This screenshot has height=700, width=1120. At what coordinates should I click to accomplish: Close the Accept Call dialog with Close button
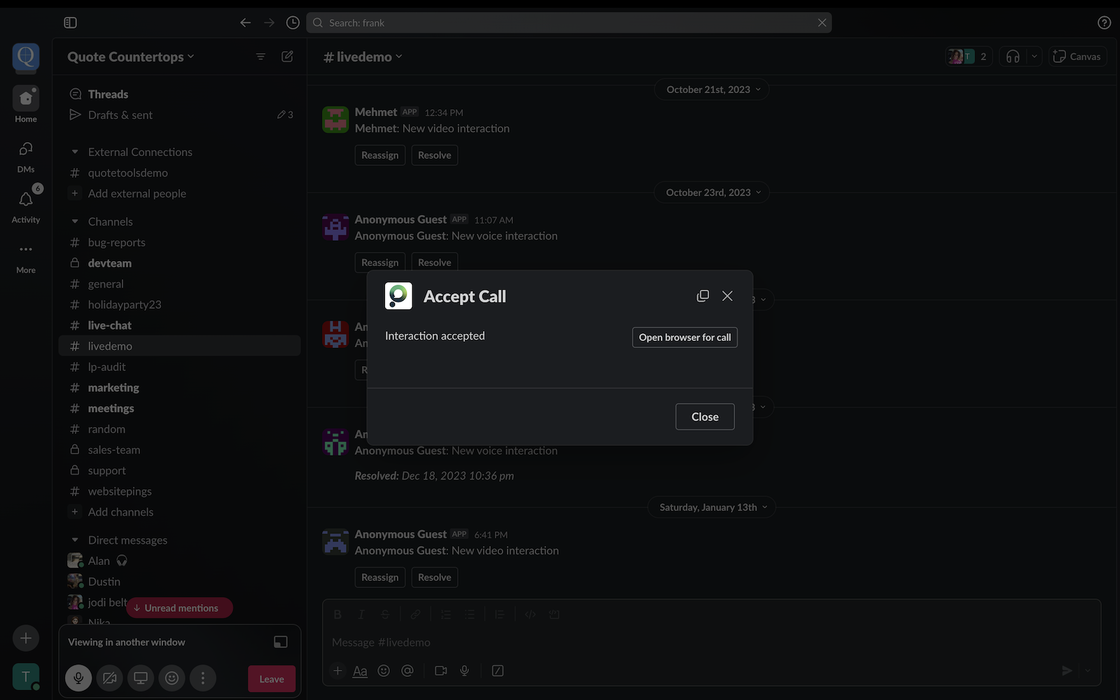pos(704,416)
